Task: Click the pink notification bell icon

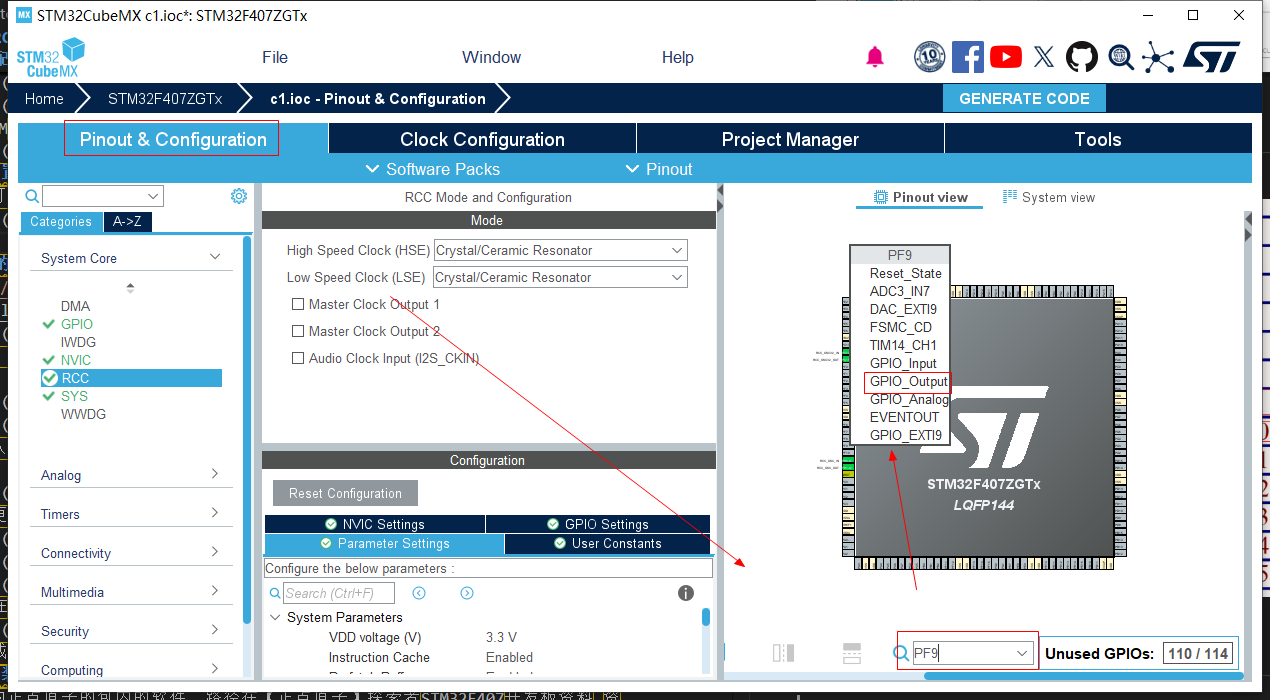Action: tap(875, 57)
